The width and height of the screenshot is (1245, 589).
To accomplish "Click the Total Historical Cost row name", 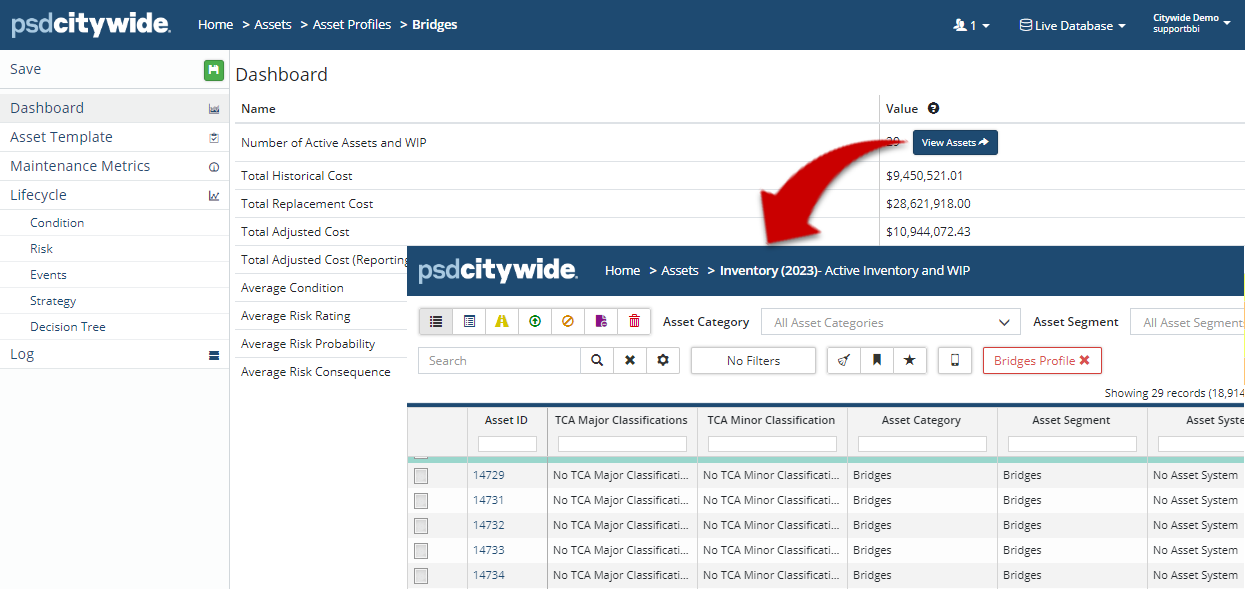I will [297, 176].
